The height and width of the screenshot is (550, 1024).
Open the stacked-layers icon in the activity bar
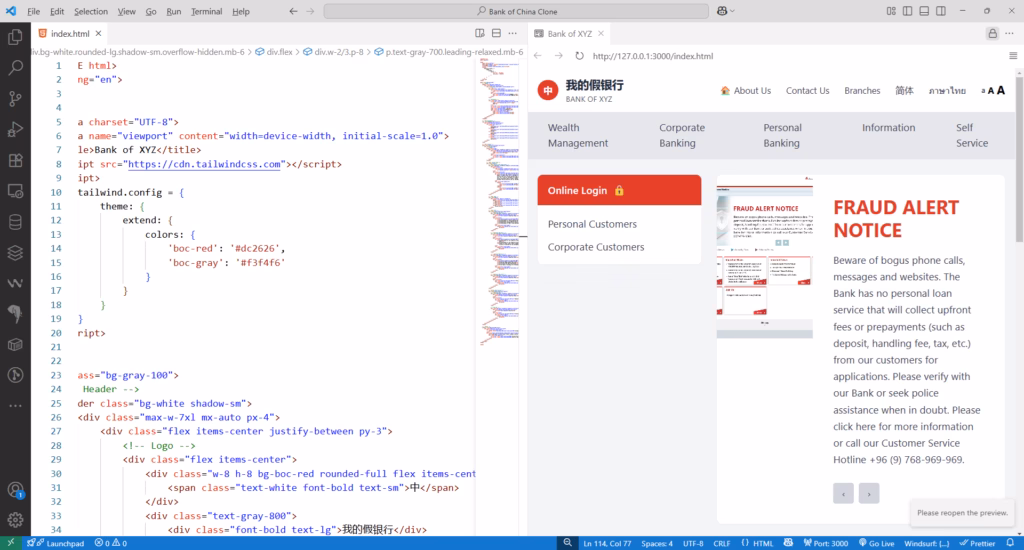(15, 252)
